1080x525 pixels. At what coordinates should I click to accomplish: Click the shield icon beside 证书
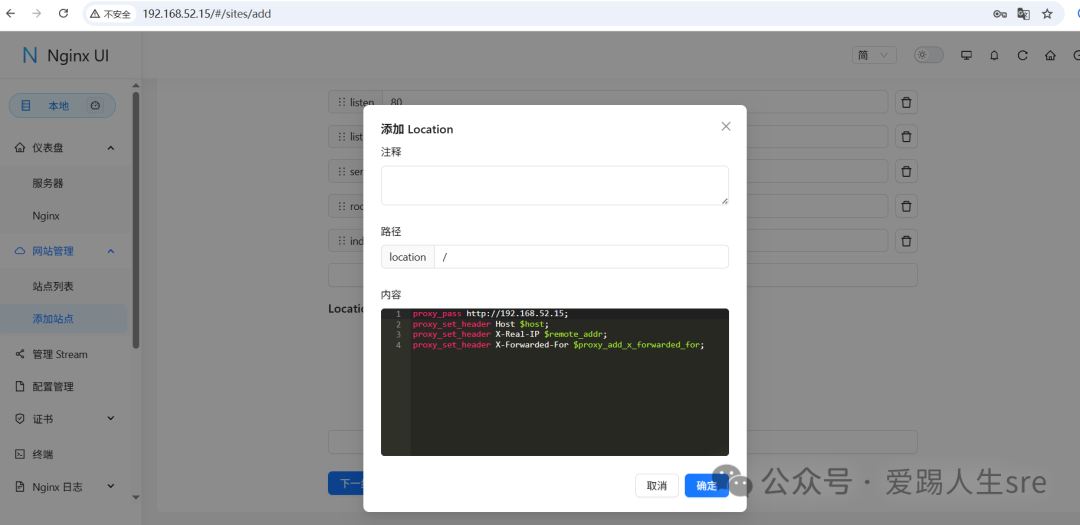tap(19, 419)
